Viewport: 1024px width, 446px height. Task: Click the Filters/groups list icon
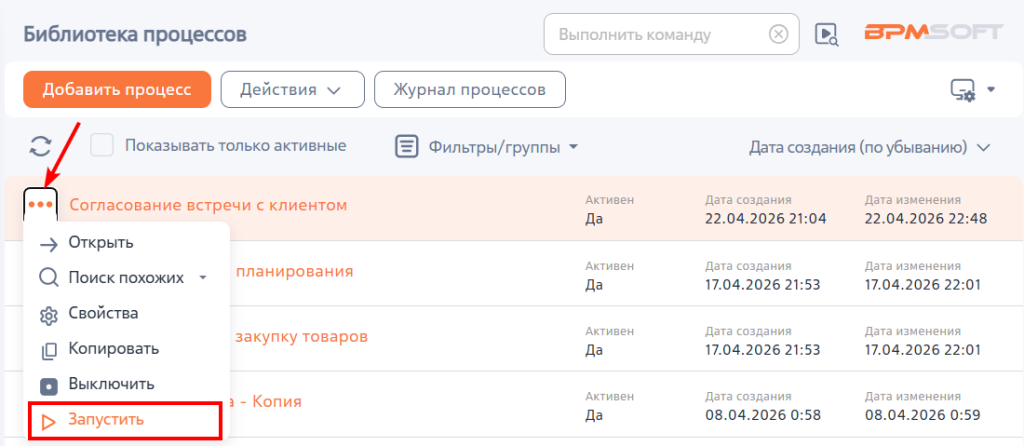406,146
